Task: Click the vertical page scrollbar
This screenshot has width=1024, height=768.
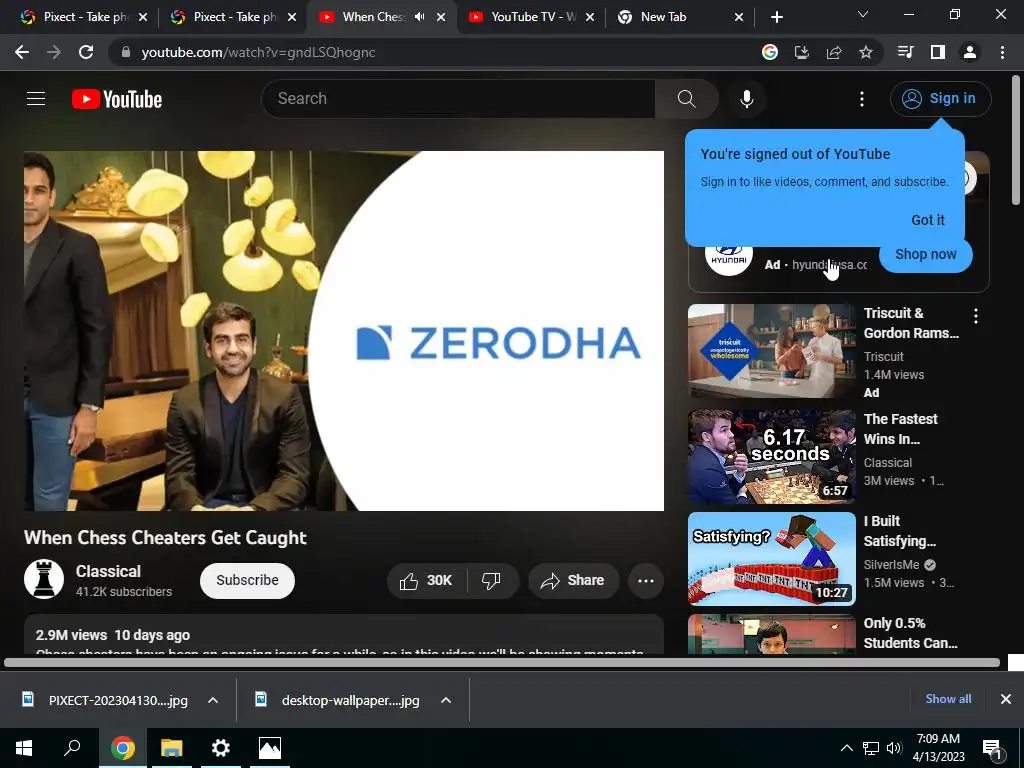Action: [x=1016, y=140]
